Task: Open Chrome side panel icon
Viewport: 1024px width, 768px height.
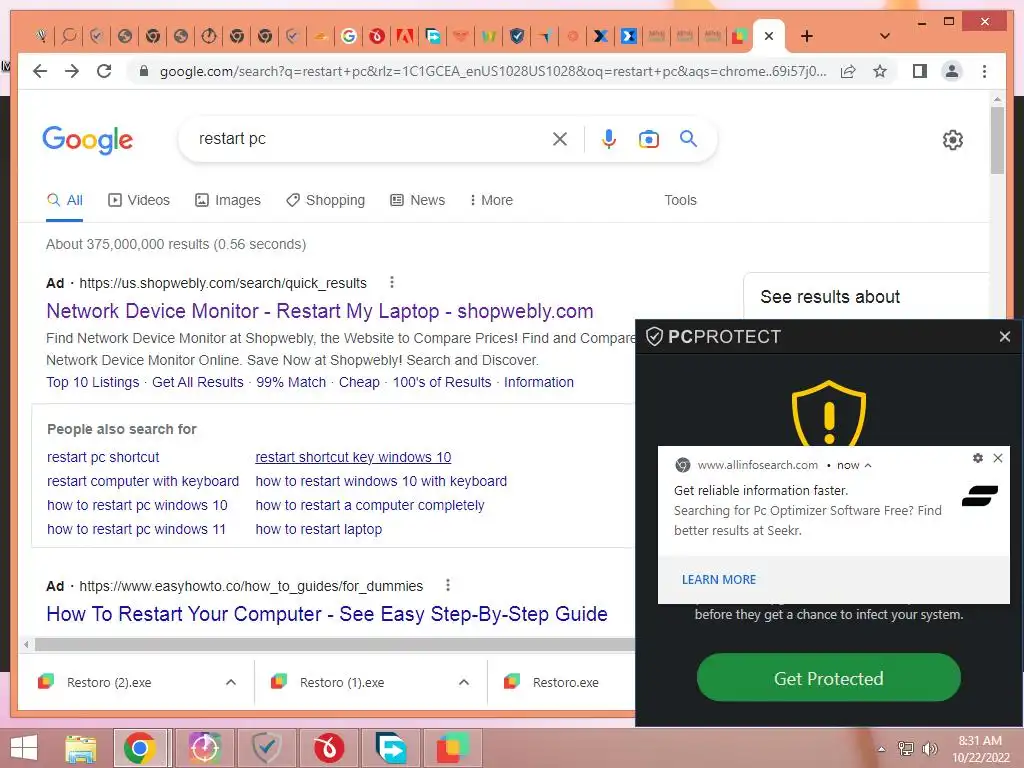Action: click(920, 71)
